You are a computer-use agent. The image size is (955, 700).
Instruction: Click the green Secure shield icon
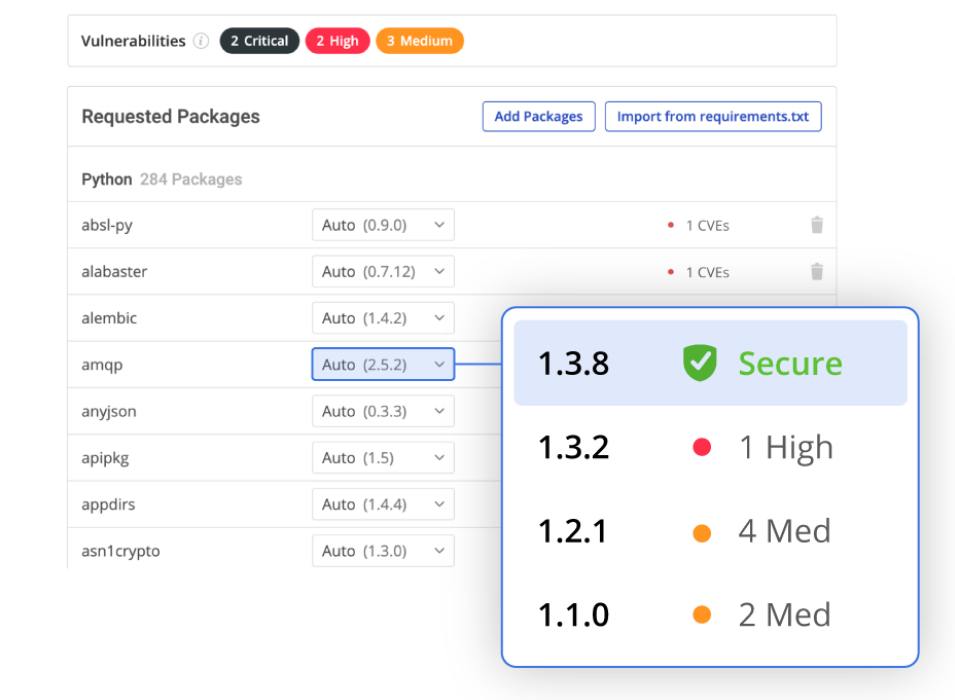pos(699,363)
